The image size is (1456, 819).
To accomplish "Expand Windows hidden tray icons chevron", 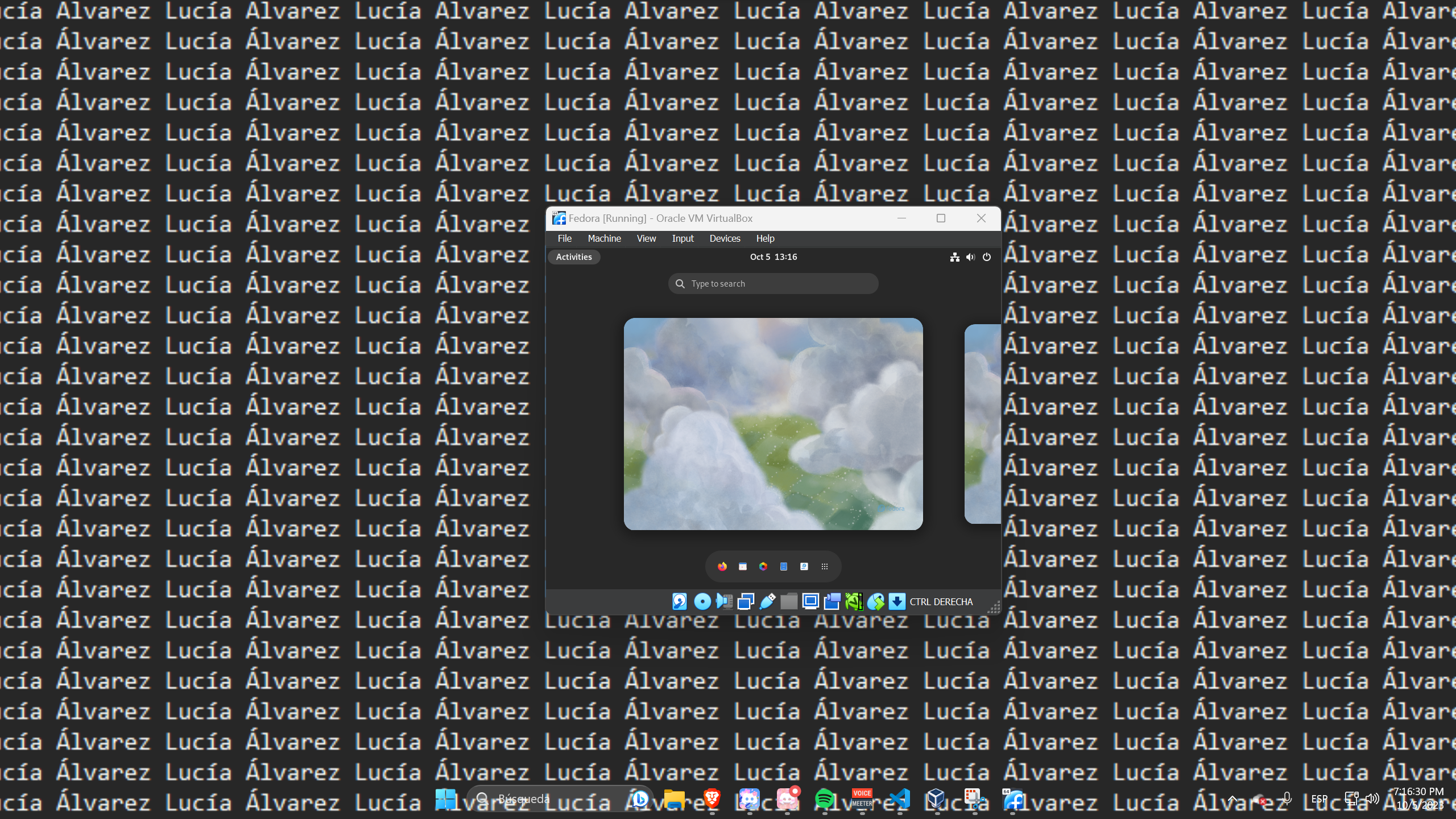I will [x=1232, y=799].
